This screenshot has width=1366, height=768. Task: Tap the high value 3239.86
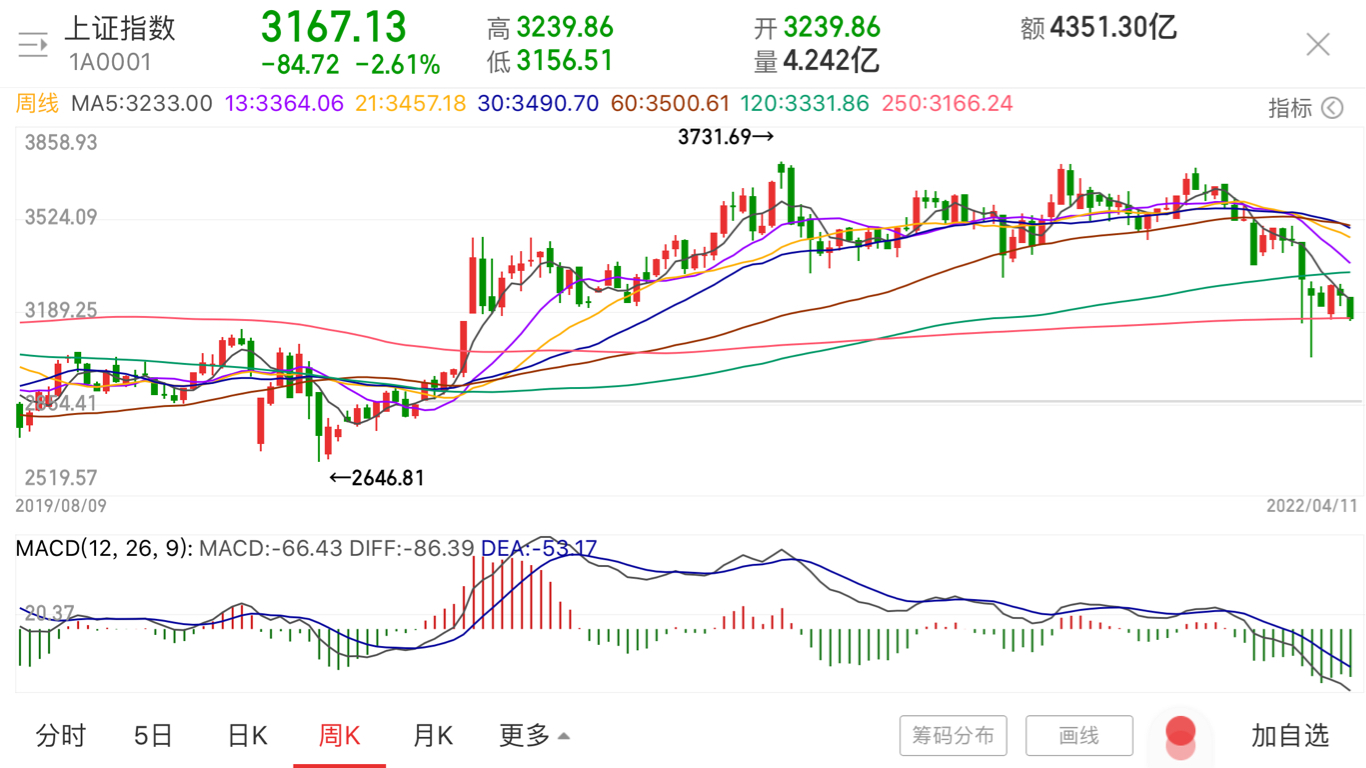(x=565, y=27)
